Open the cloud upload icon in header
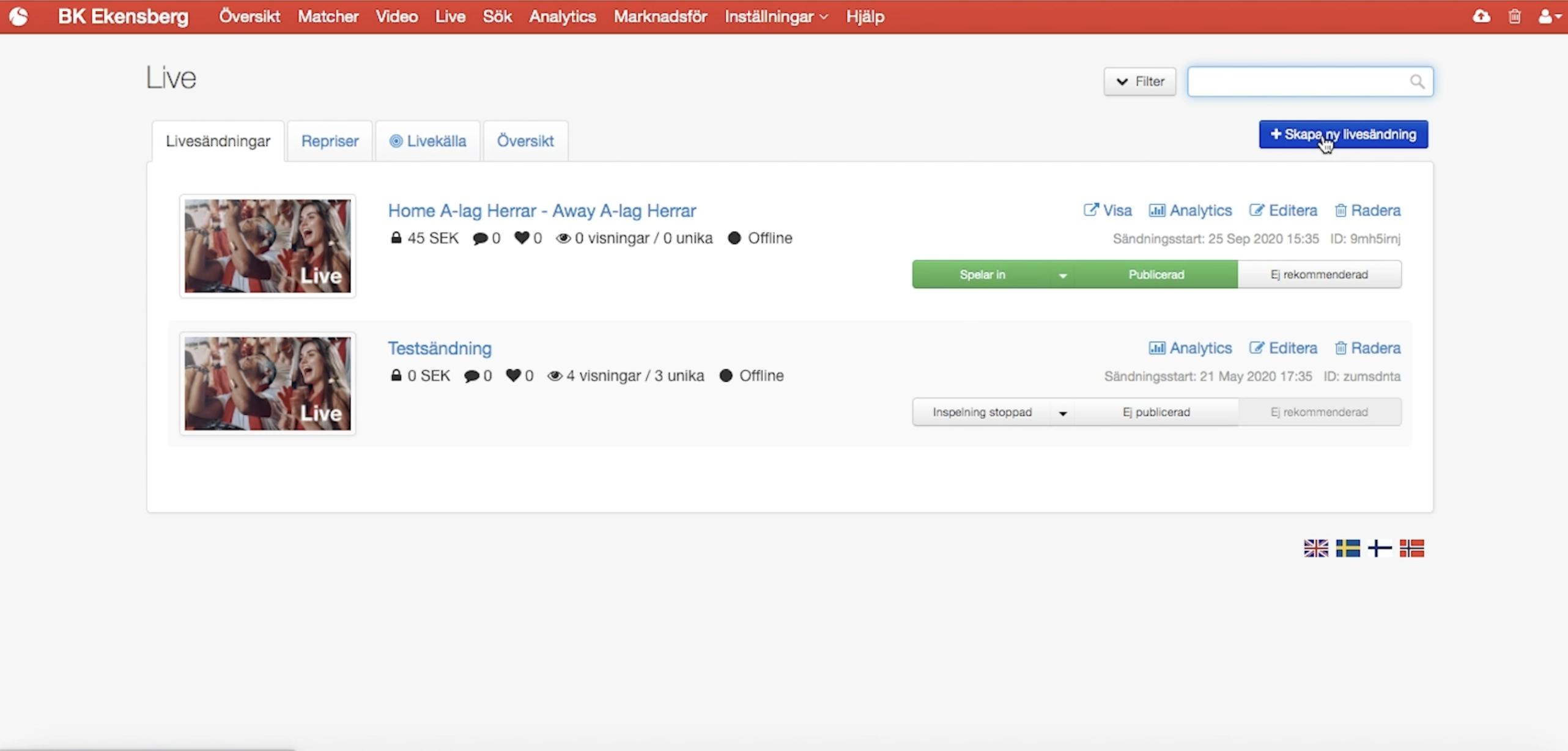1568x751 pixels. tap(1481, 17)
